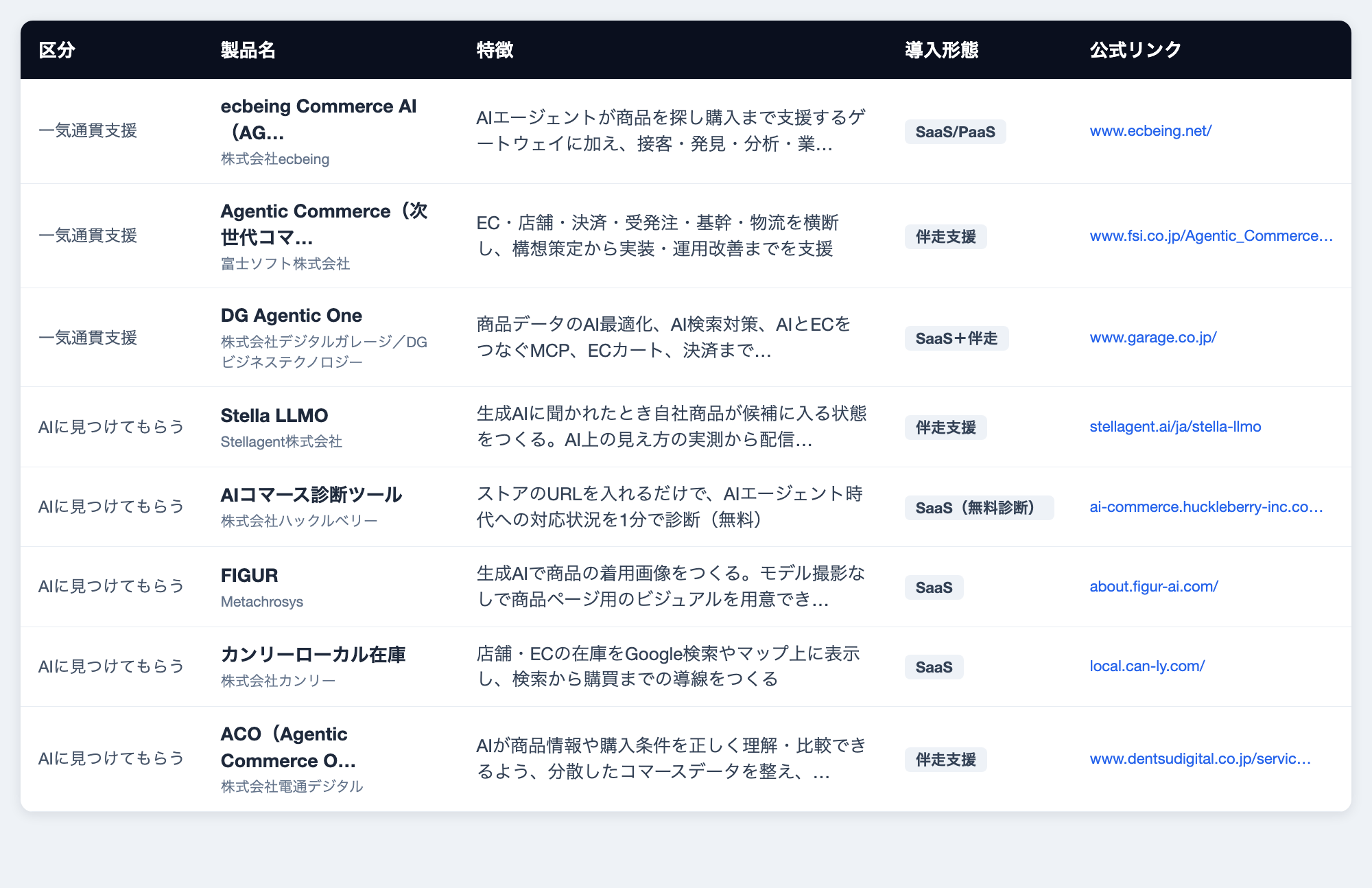Click the feature text starting ストアのURLを入れるだけで

pos(670,507)
